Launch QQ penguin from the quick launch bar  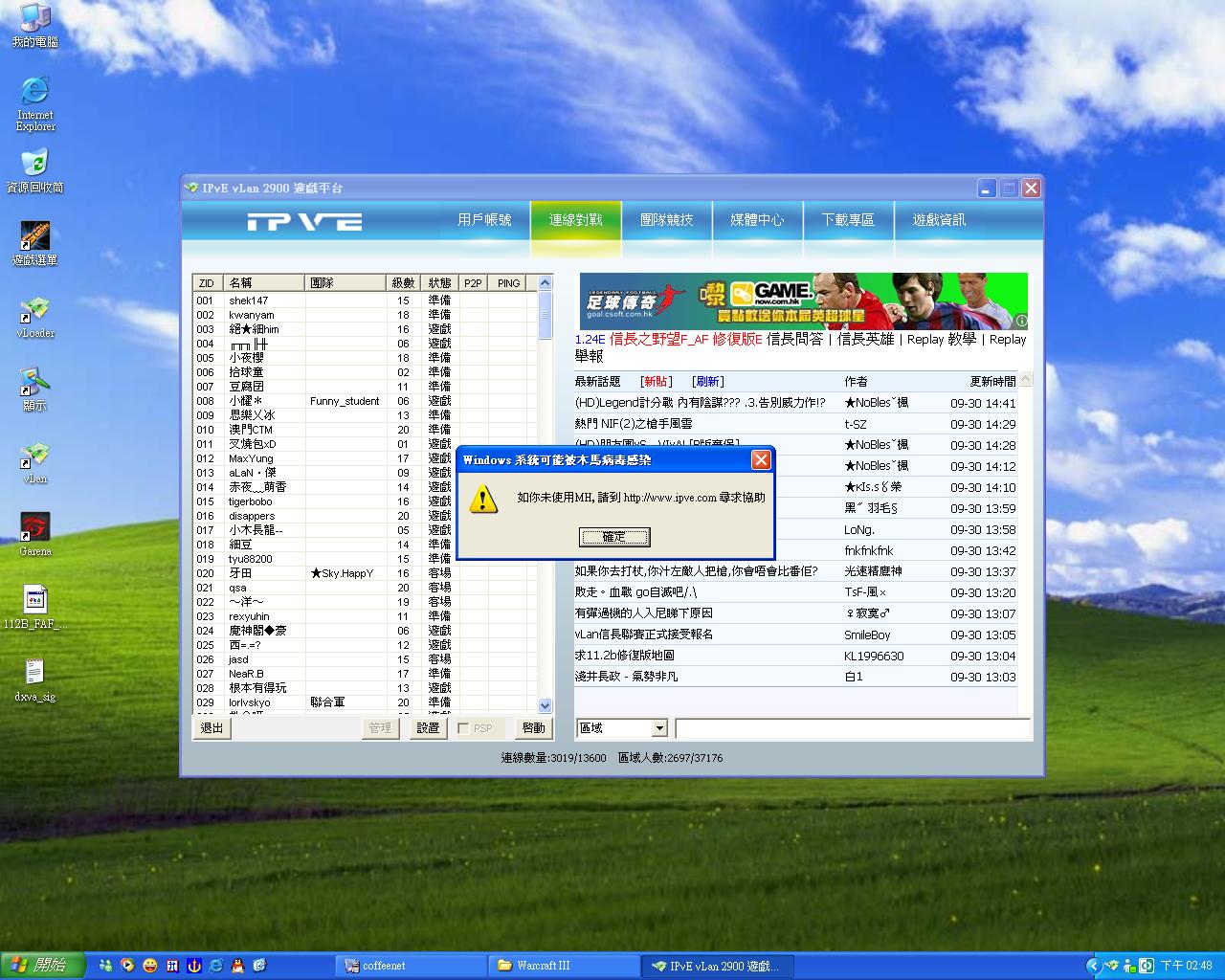click(x=237, y=966)
